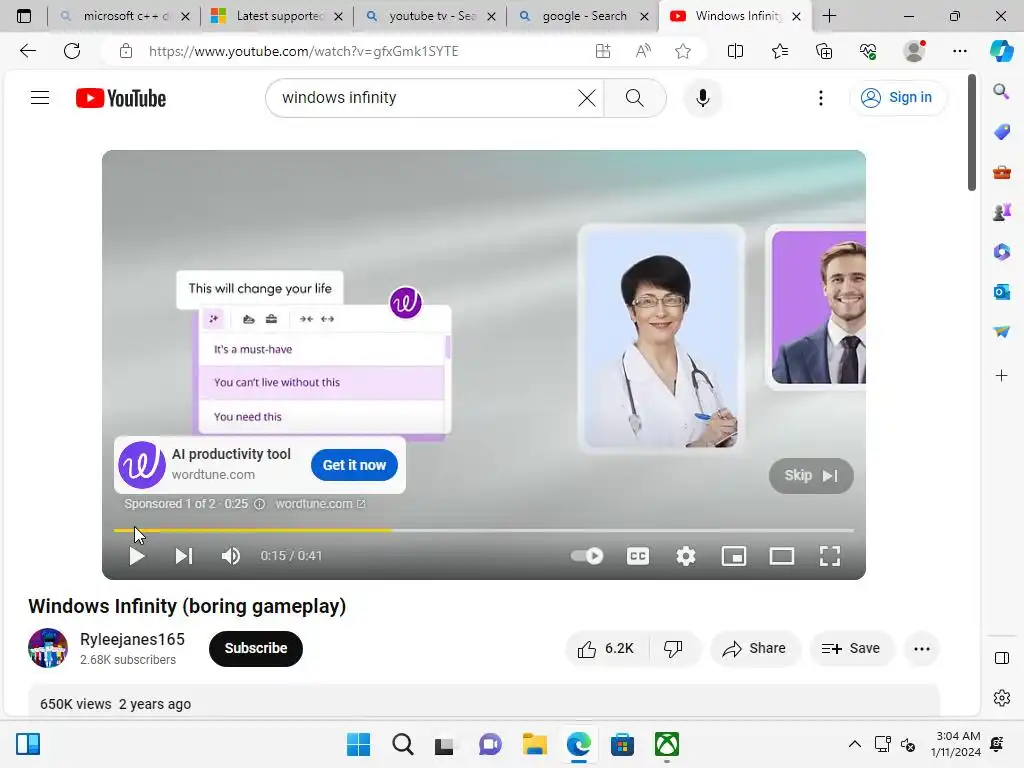Run search with magnifier button

click(634, 98)
